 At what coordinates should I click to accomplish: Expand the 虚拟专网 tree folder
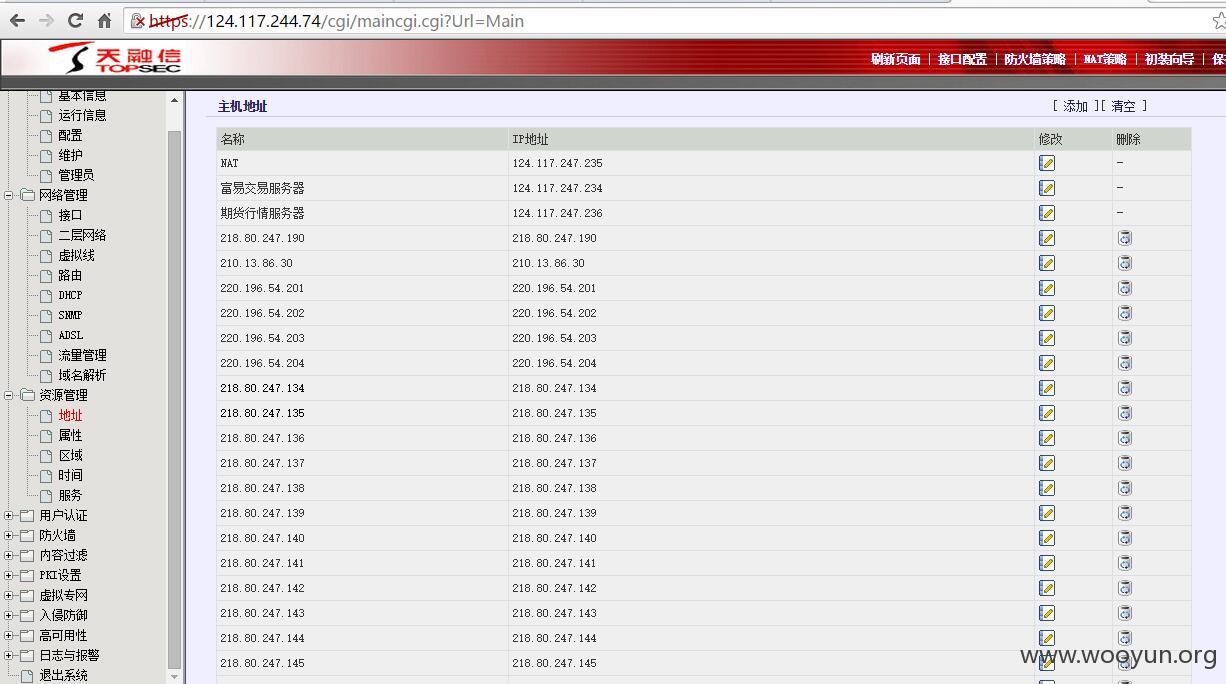click(9, 595)
